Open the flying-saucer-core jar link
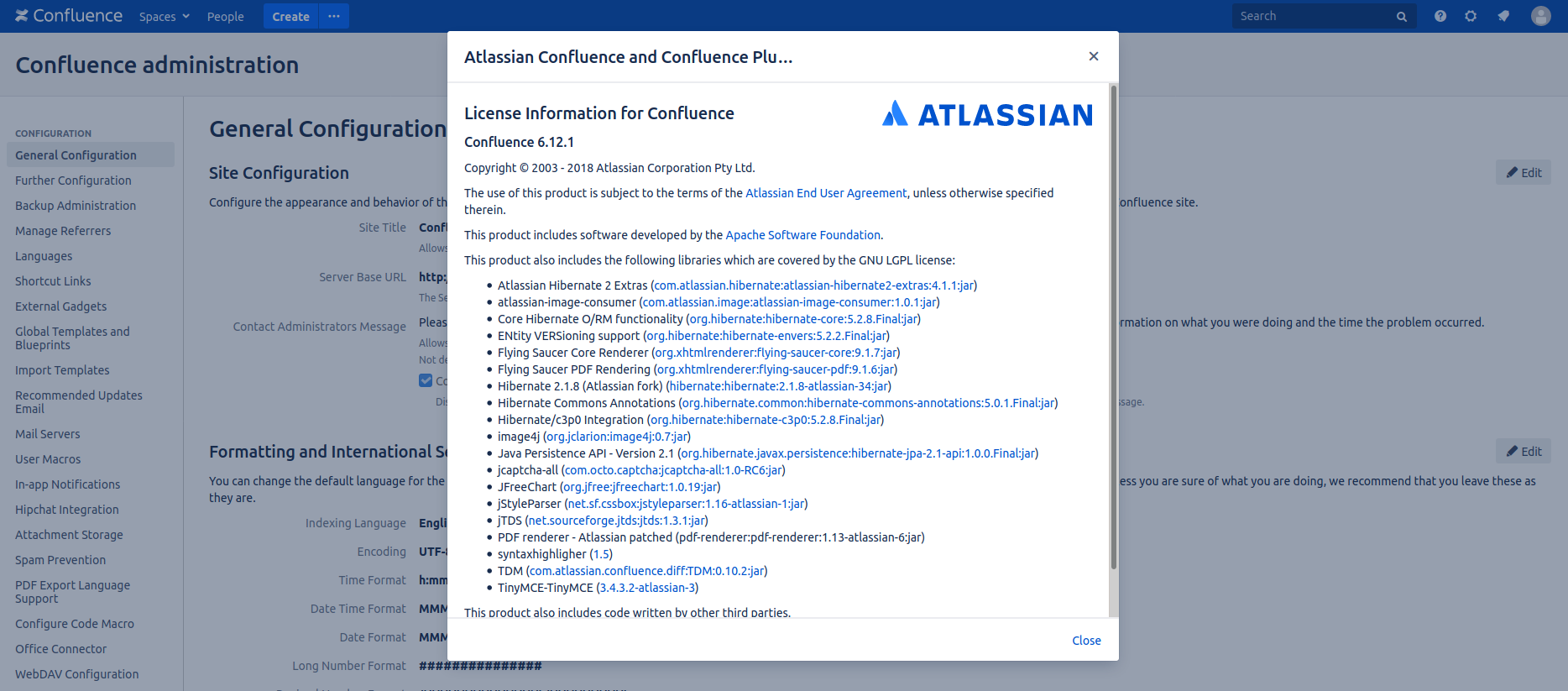 click(x=776, y=353)
